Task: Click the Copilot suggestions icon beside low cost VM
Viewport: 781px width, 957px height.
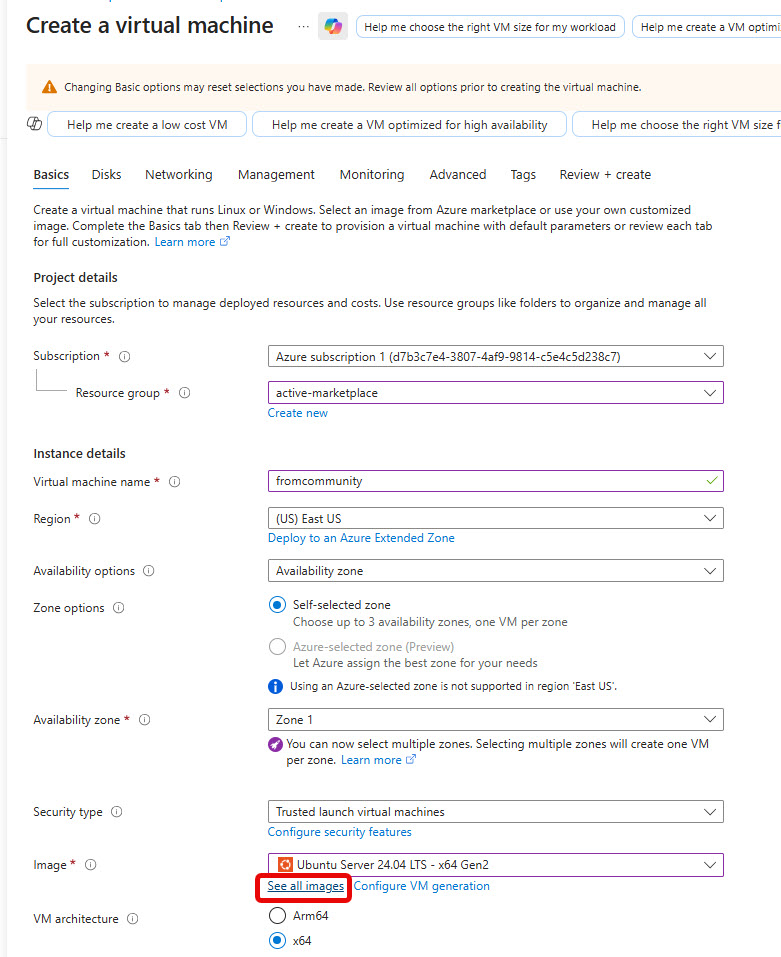Action: (x=35, y=124)
